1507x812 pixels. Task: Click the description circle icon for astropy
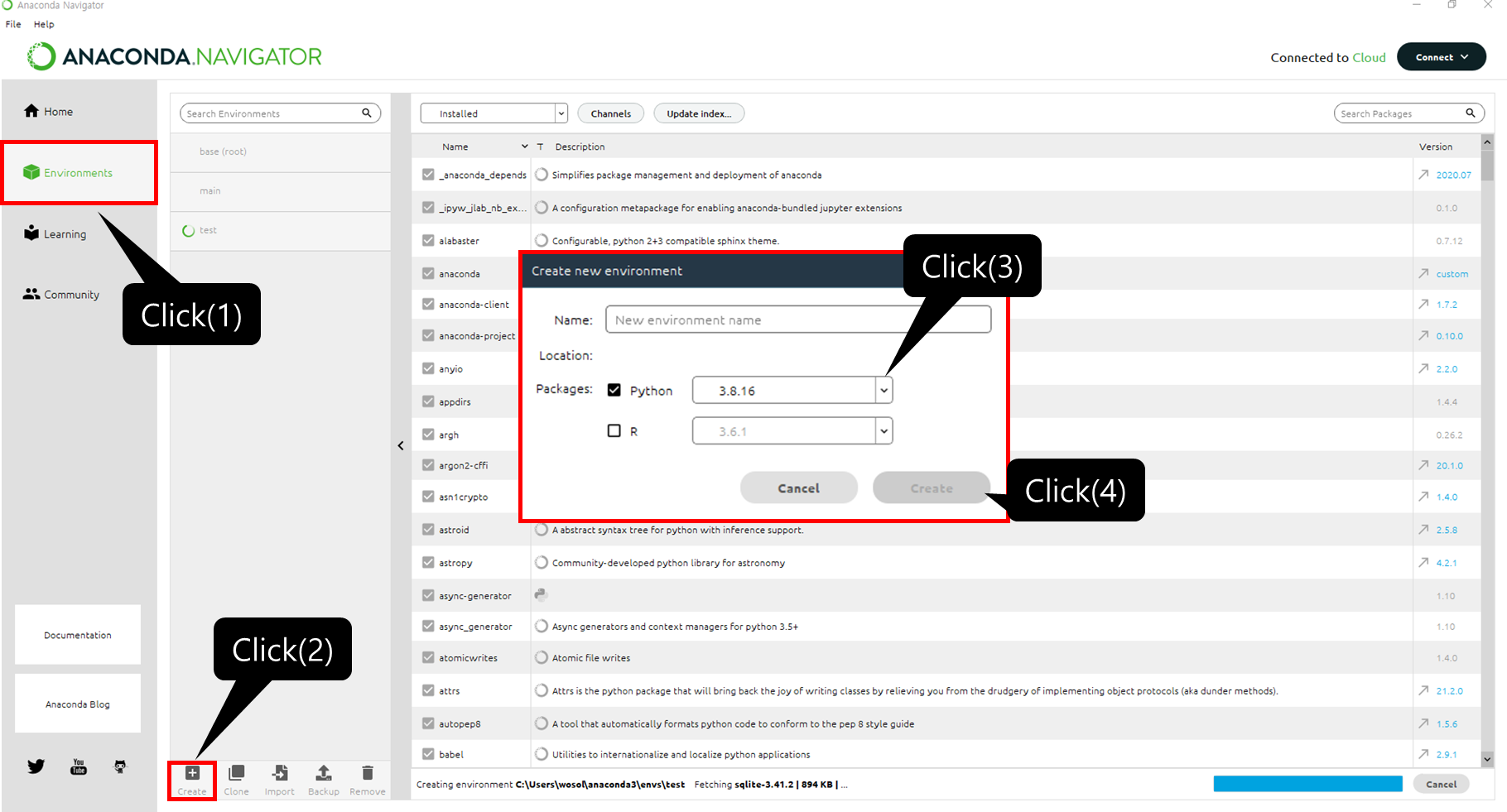(542, 562)
